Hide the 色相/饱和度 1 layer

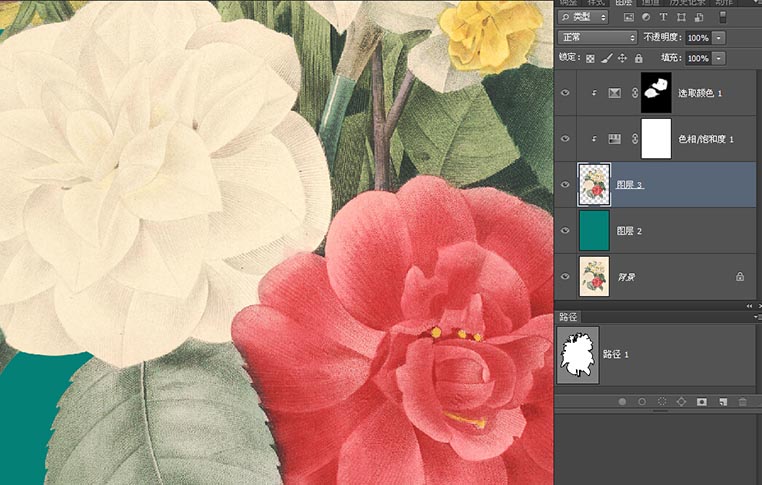565,139
